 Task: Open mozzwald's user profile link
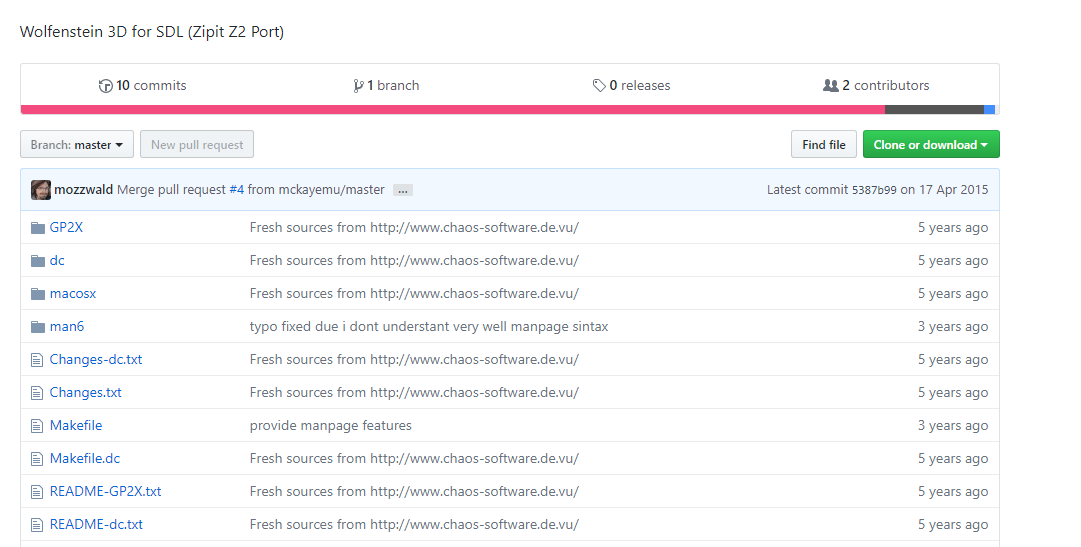pyautogui.click(x=83, y=190)
